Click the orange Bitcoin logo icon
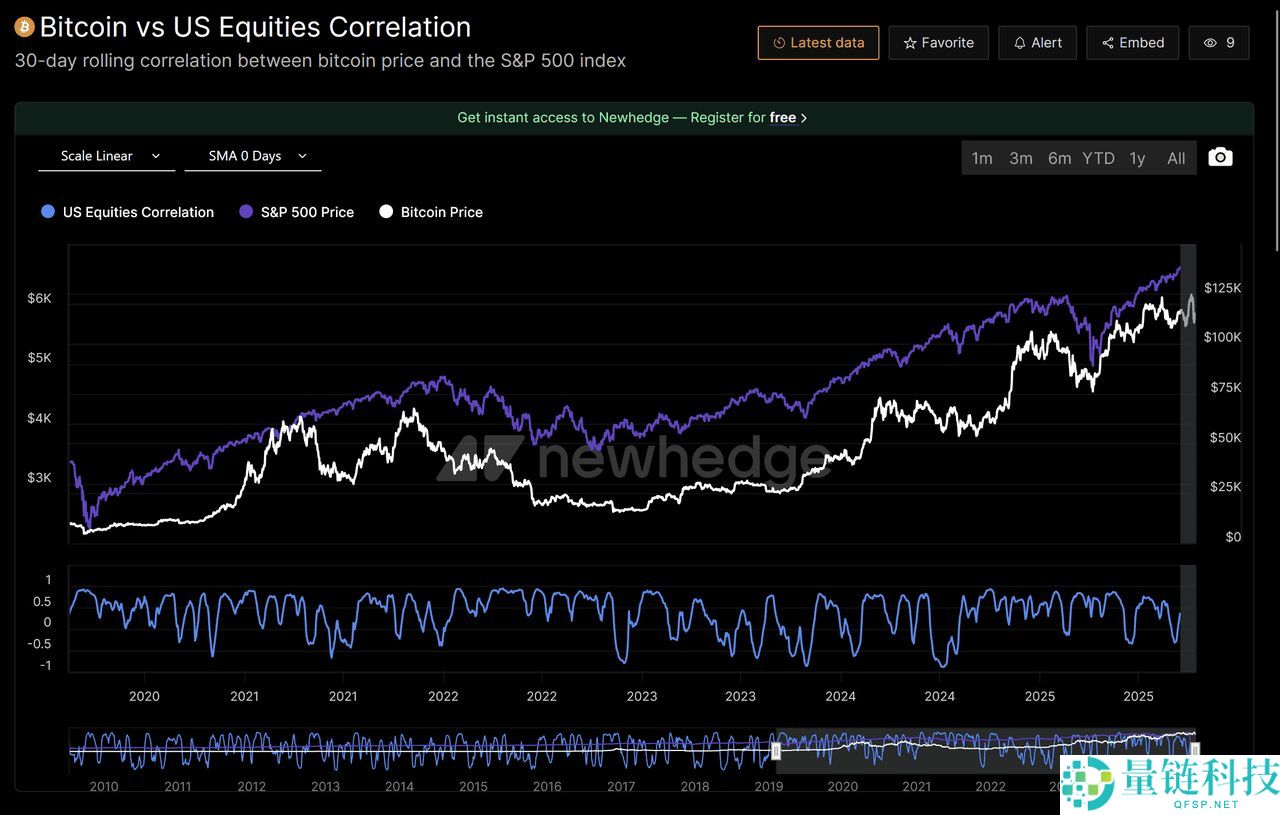Viewport: 1280px width, 815px height. pos(24,27)
